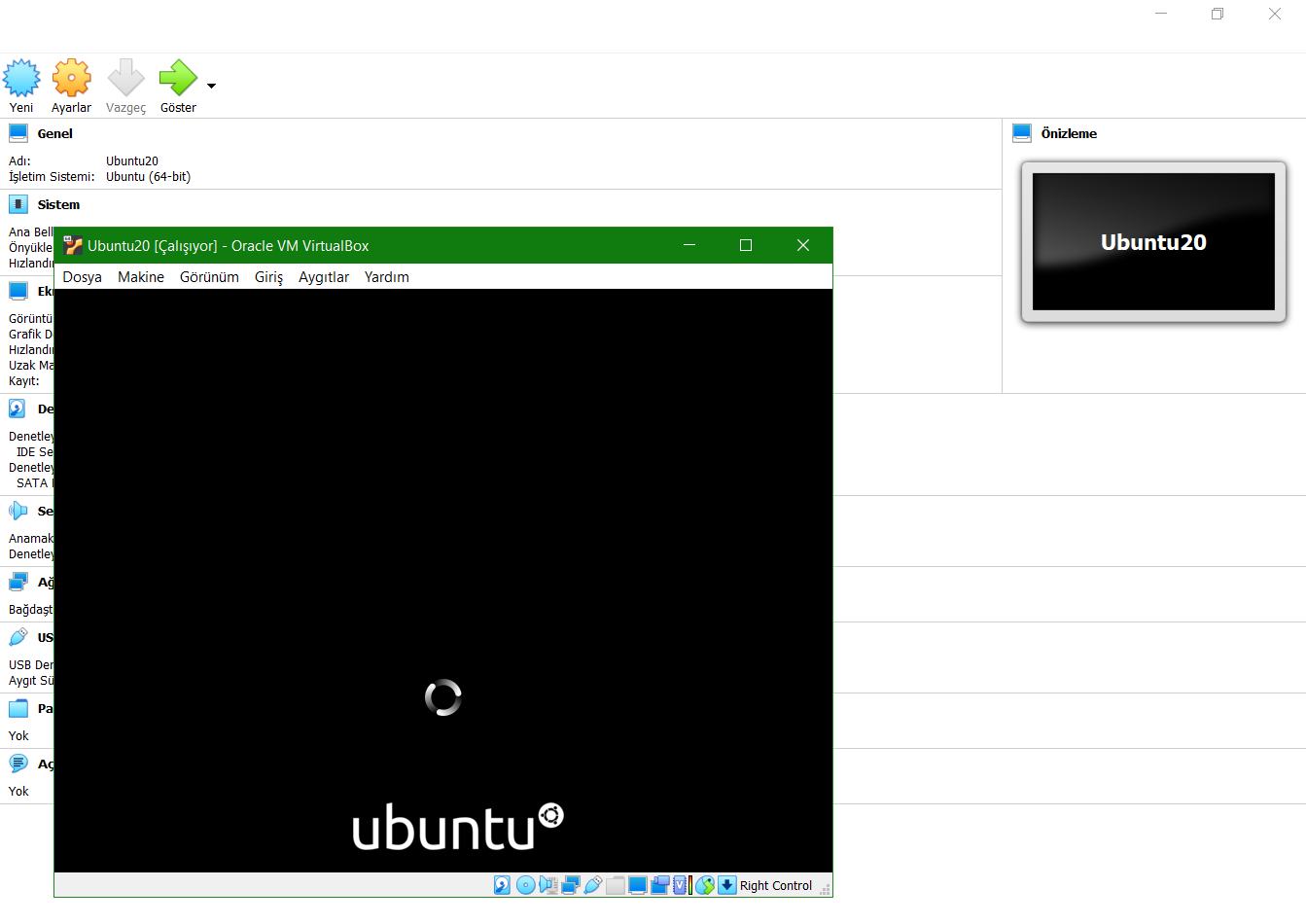The height and width of the screenshot is (924, 1306).
Task: Click the İşletim Sistemi: label
Action: coord(52,177)
